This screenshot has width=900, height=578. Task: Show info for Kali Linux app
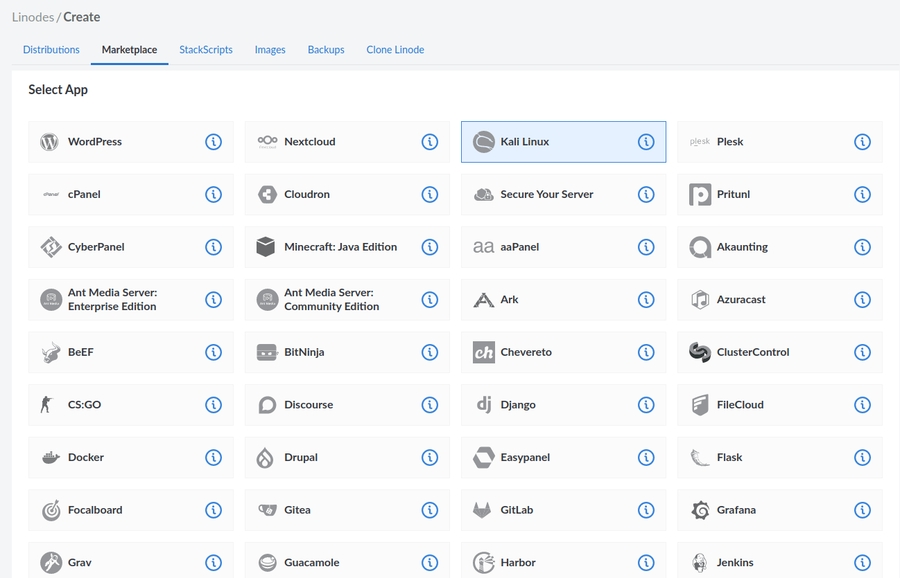coord(646,142)
